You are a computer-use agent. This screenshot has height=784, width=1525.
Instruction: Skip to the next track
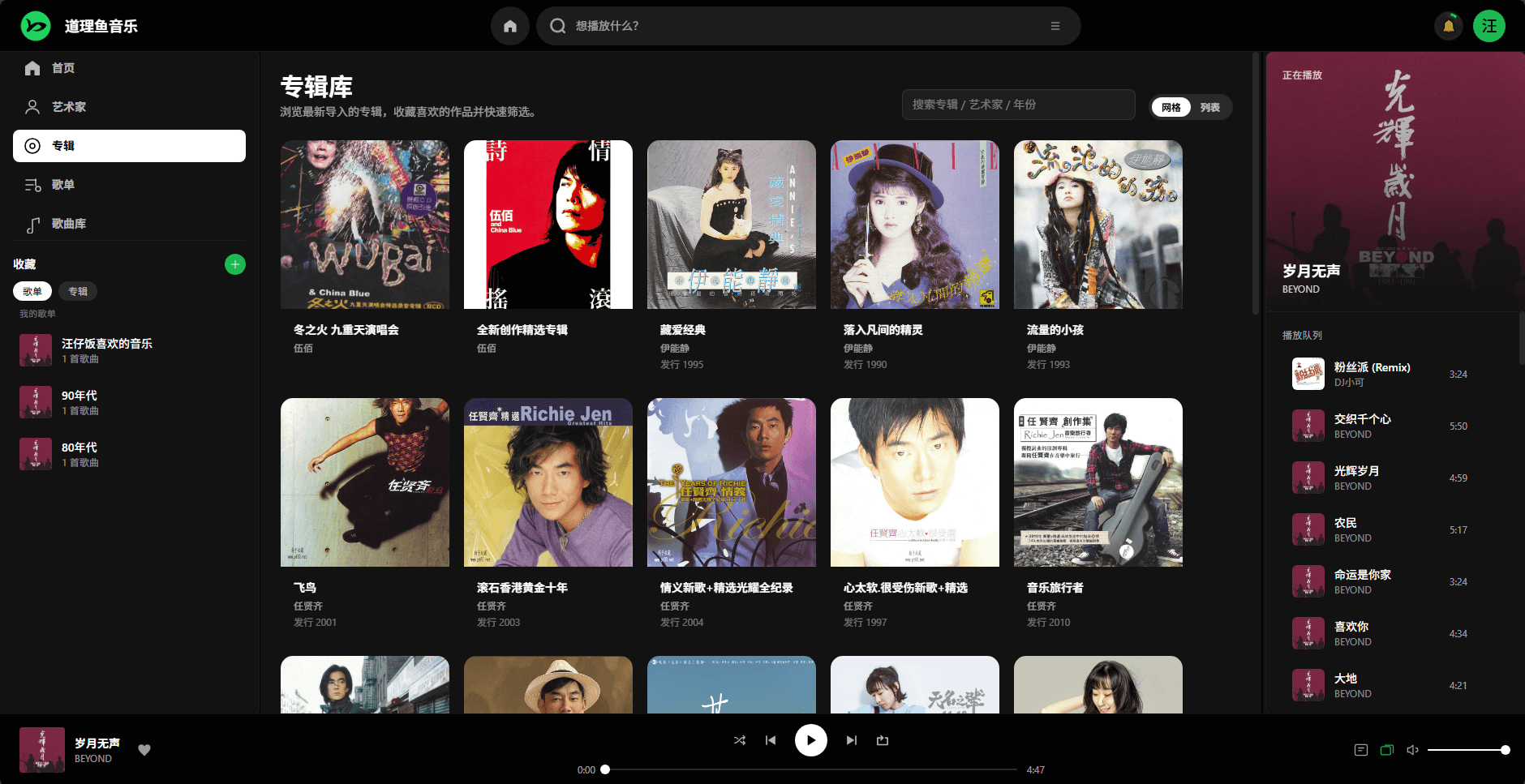pos(851,740)
